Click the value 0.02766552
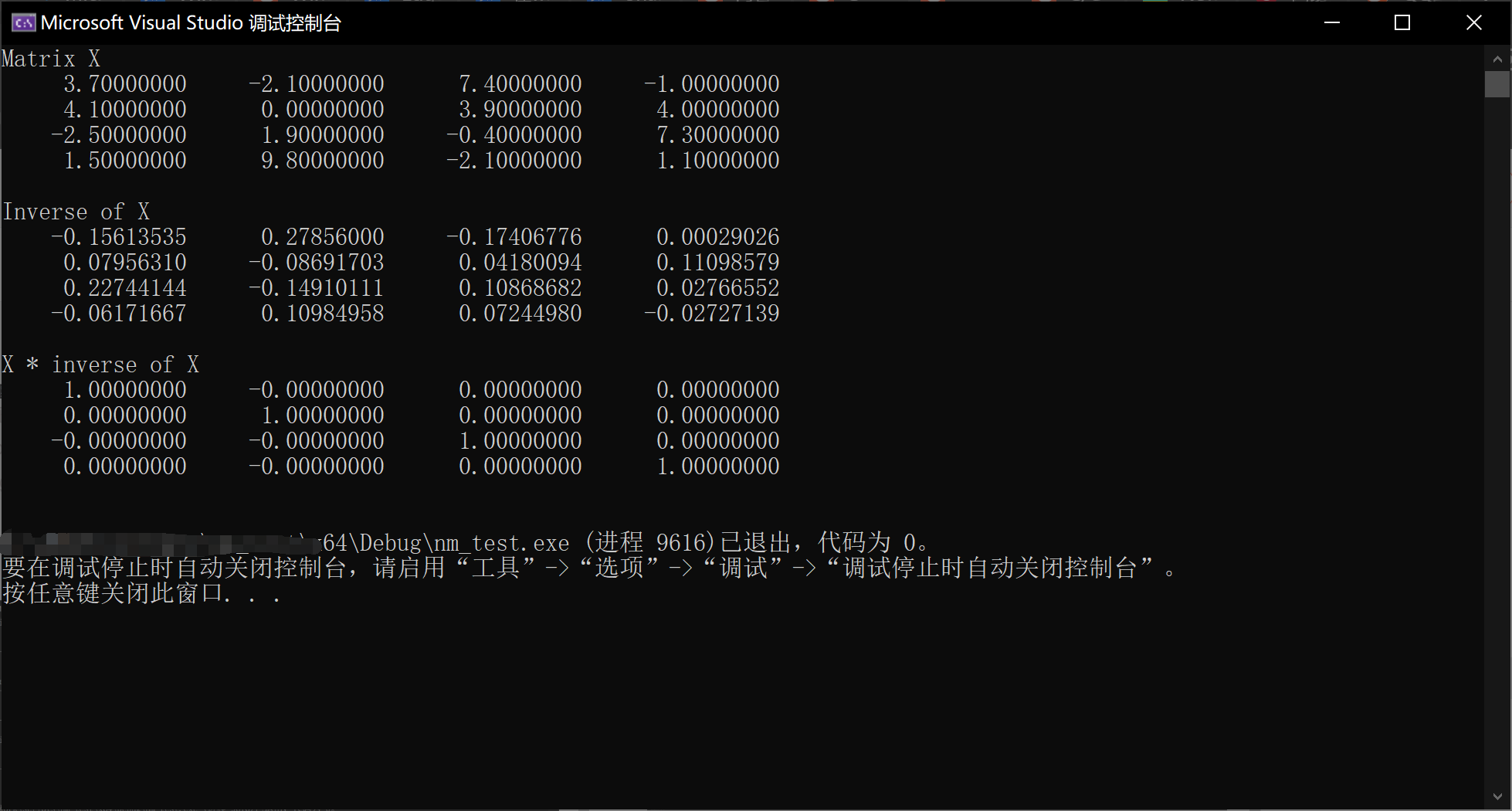1512x811 pixels. click(718, 288)
